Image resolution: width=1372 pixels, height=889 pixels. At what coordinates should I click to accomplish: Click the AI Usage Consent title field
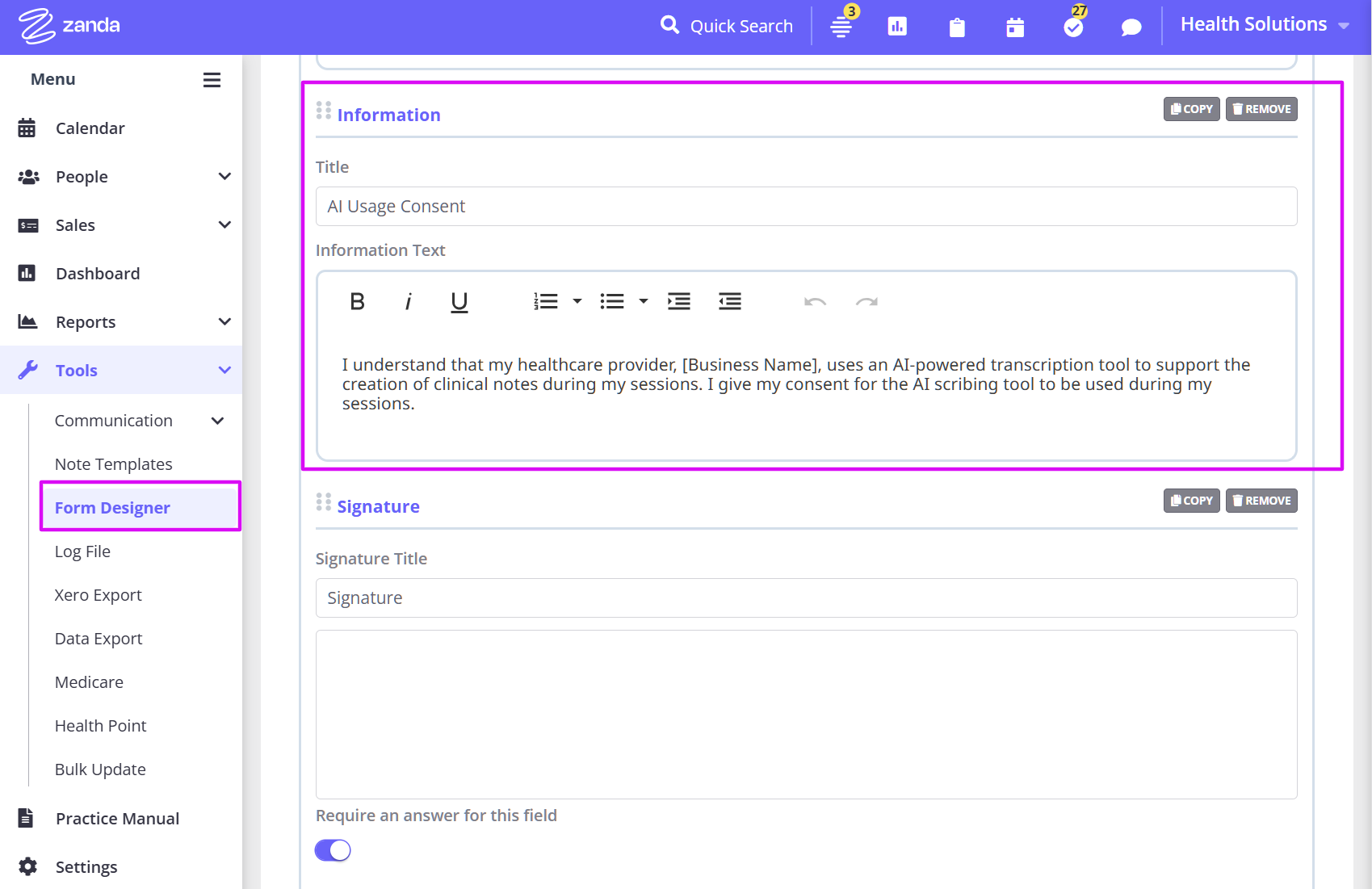pos(806,207)
